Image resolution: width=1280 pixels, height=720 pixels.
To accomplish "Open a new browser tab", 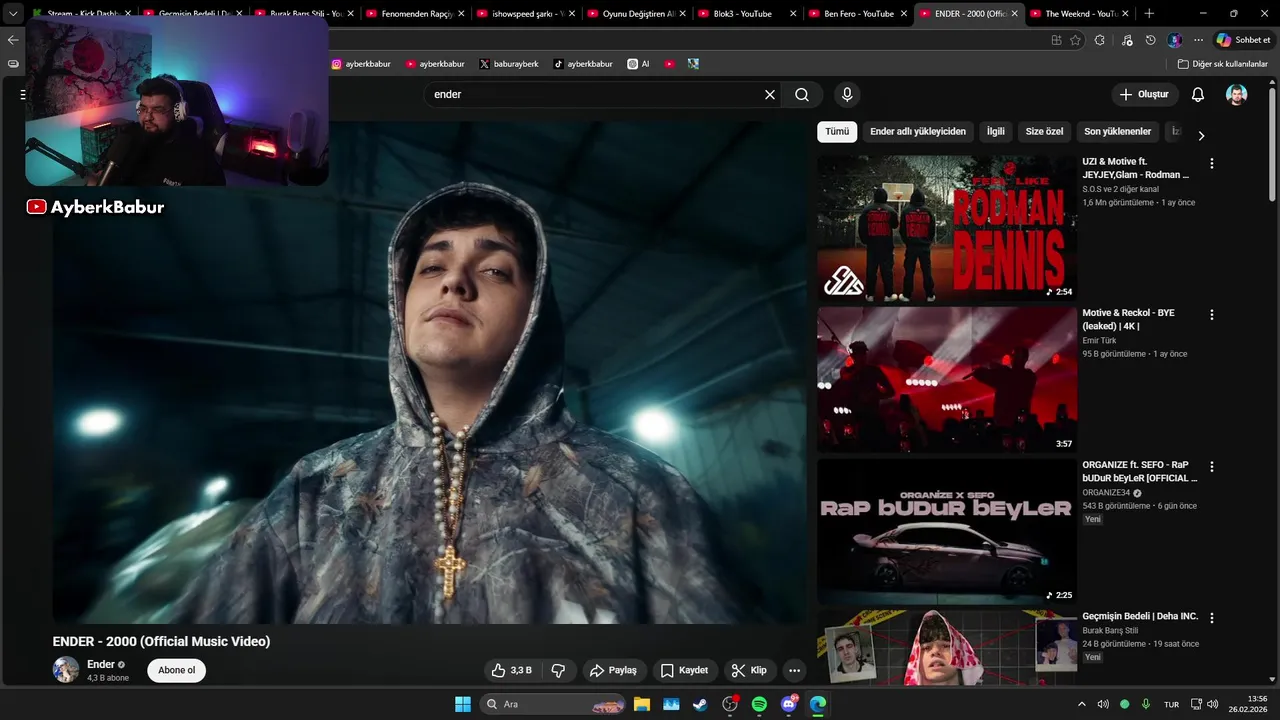I will (1149, 14).
